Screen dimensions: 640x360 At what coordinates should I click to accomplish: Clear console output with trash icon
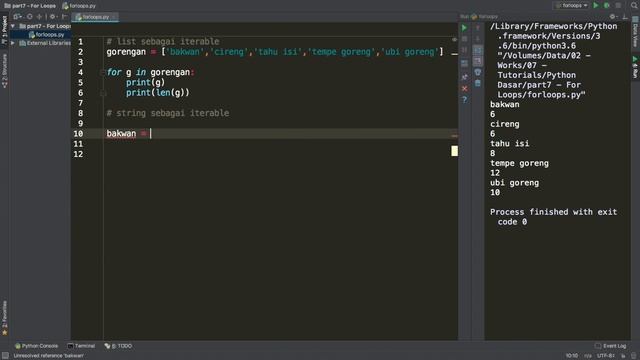click(x=478, y=83)
